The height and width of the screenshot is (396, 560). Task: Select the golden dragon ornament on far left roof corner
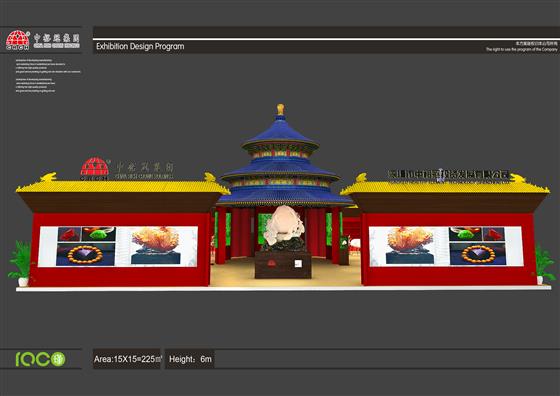click(x=48, y=177)
